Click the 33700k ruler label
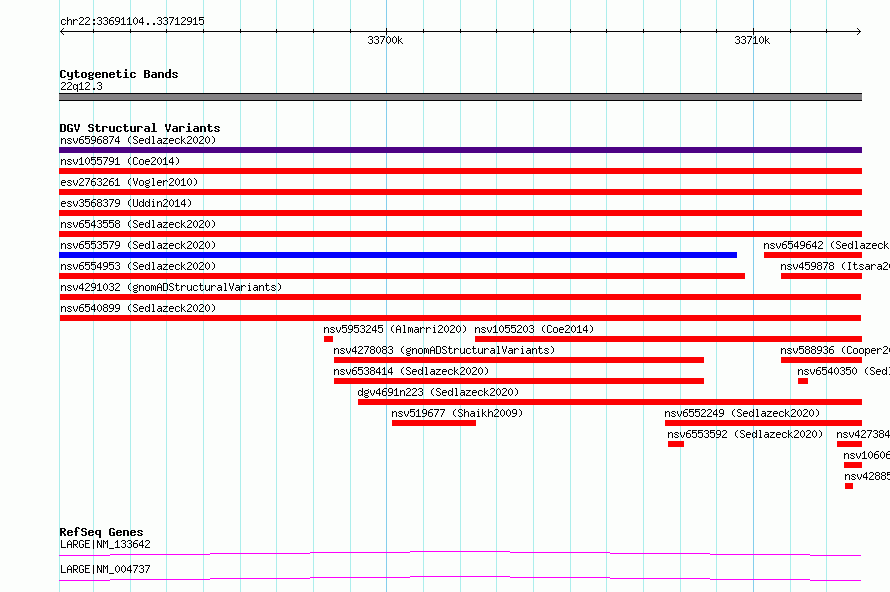The image size is (890, 592). coord(385,40)
